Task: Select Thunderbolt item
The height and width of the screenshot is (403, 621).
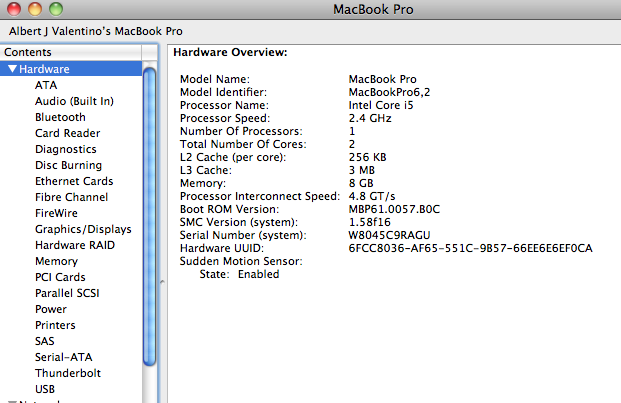Action: (x=68, y=373)
